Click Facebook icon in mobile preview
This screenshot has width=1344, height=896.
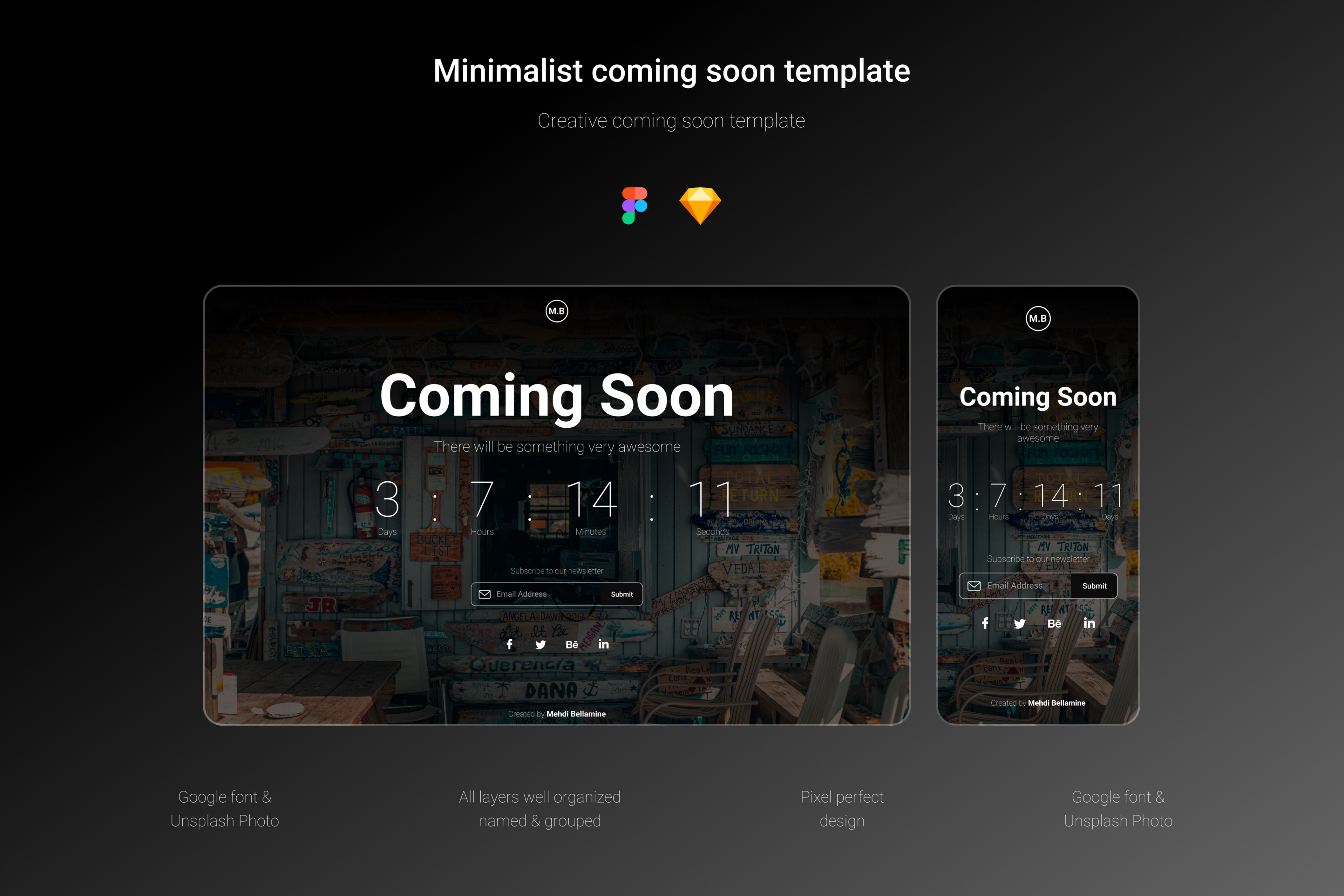985,623
